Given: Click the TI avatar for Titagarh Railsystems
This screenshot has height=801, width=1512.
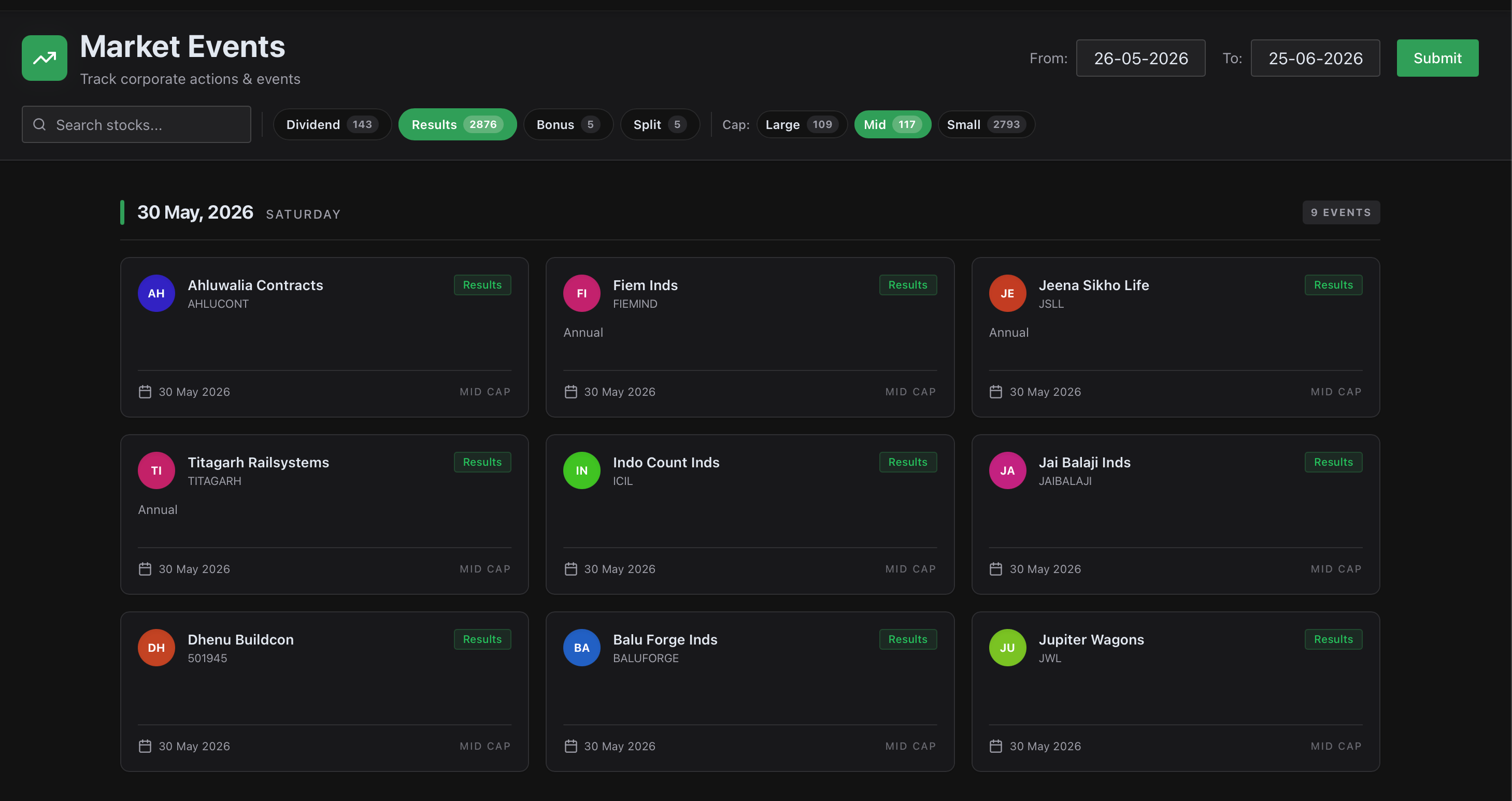Looking at the screenshot, I should click(156, 470).
